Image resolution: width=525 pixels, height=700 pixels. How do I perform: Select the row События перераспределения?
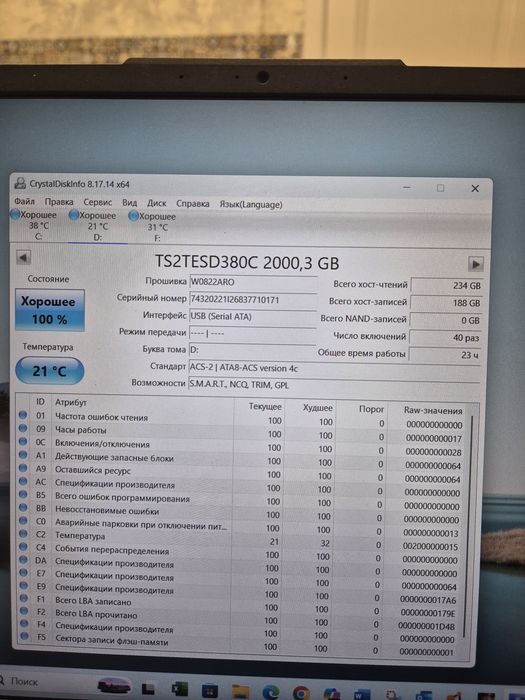242,553
